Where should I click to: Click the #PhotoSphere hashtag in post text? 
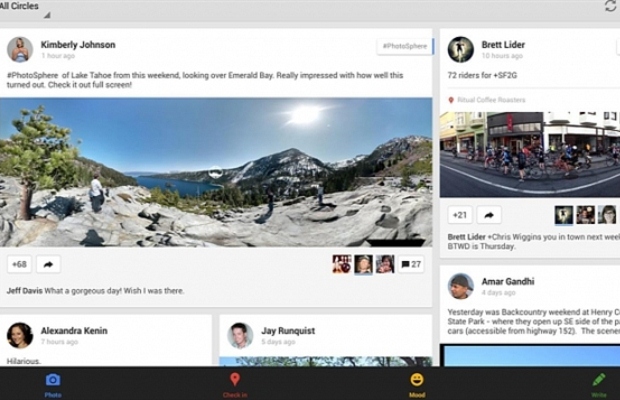point(32,75)
